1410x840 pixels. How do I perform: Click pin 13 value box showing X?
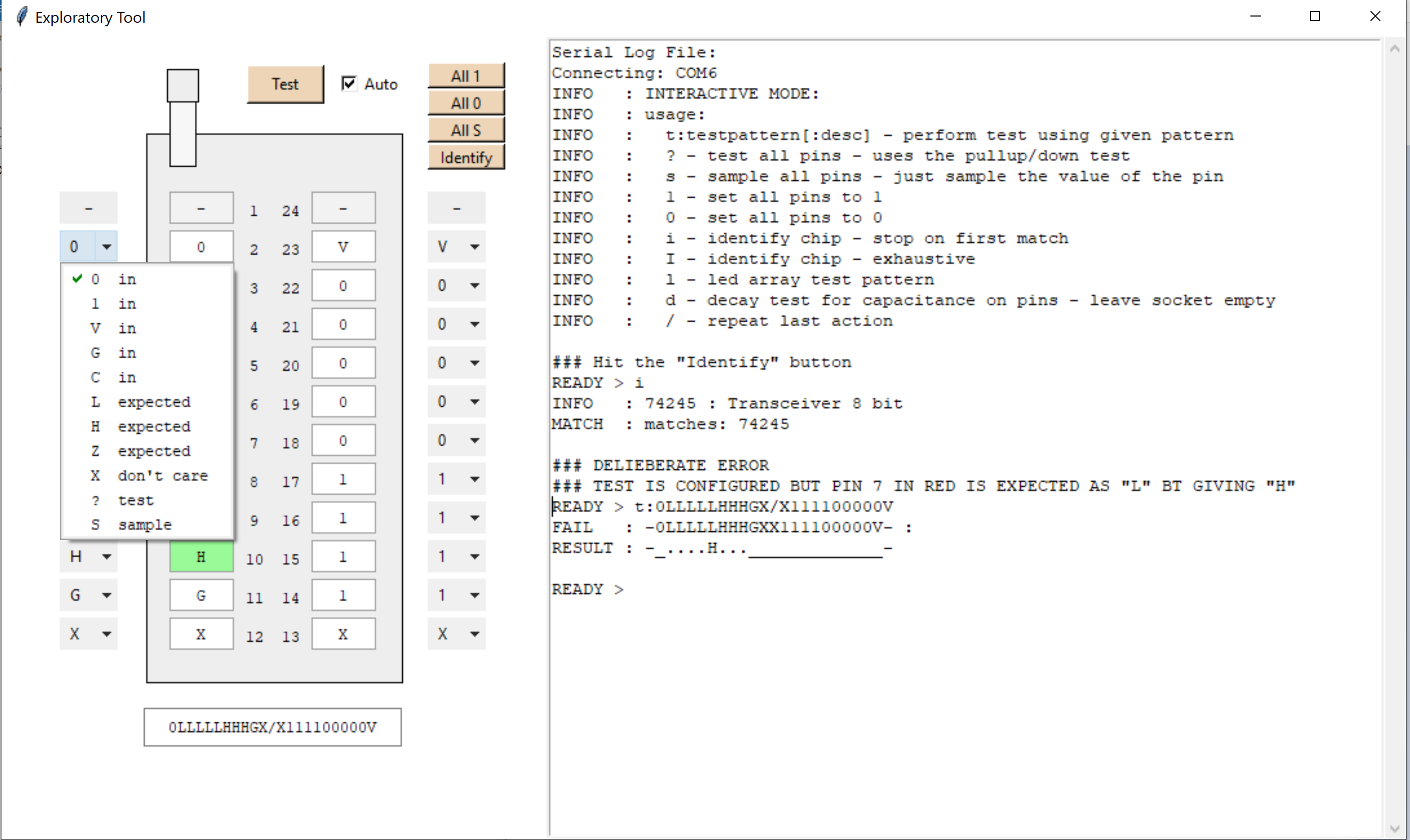coord(343,634)
